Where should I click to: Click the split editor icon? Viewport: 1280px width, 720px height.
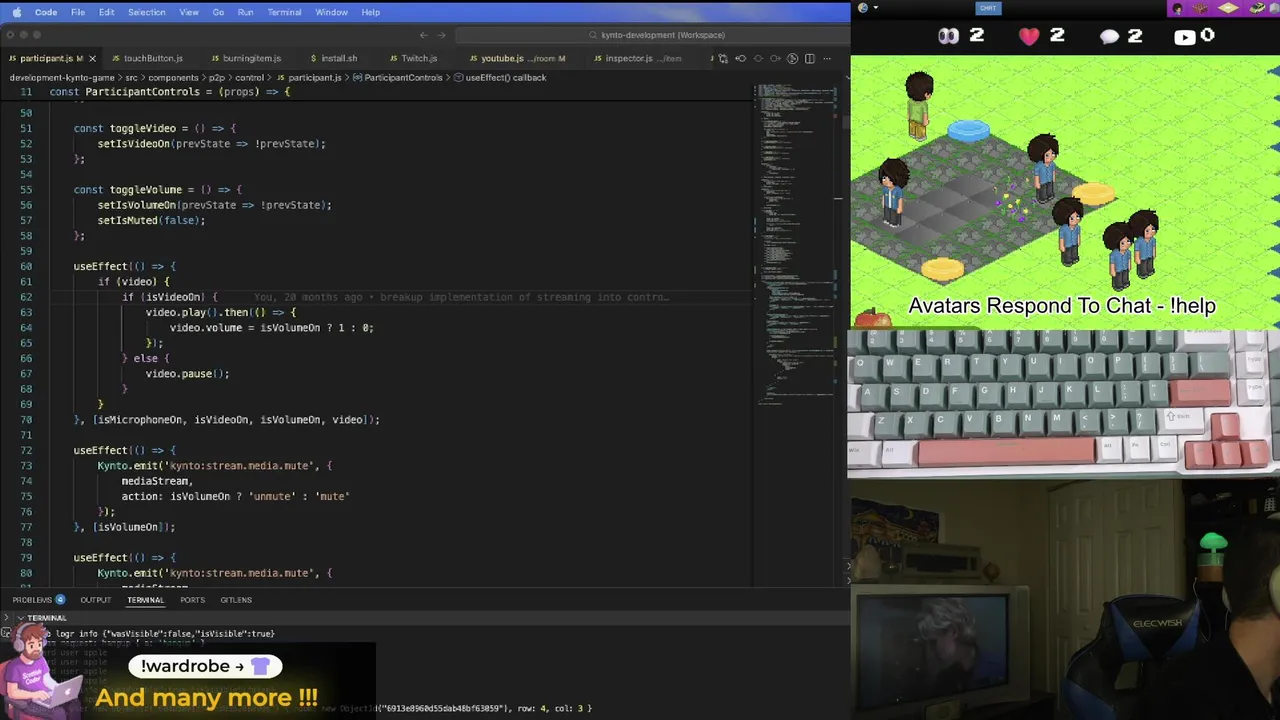click(x=810, y=58)
